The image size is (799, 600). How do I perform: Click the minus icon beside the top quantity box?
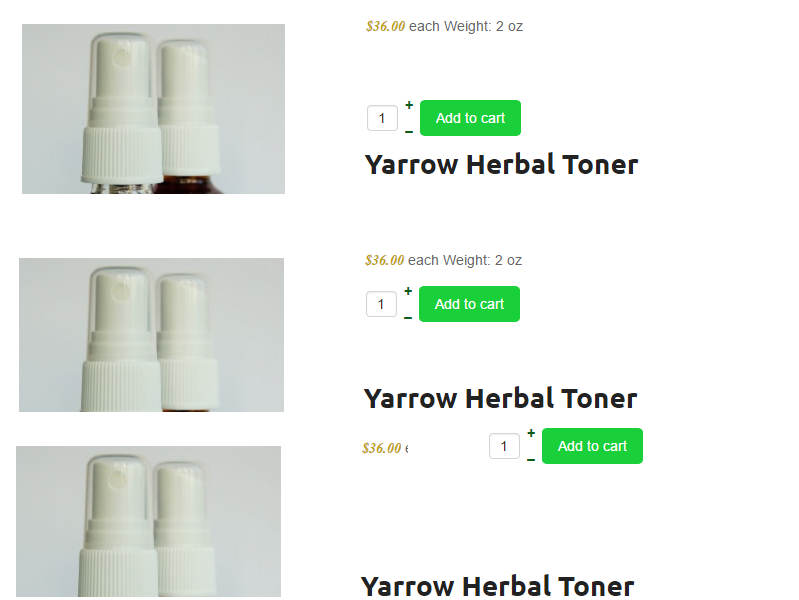pyautogui.click(x=409, y=132)
